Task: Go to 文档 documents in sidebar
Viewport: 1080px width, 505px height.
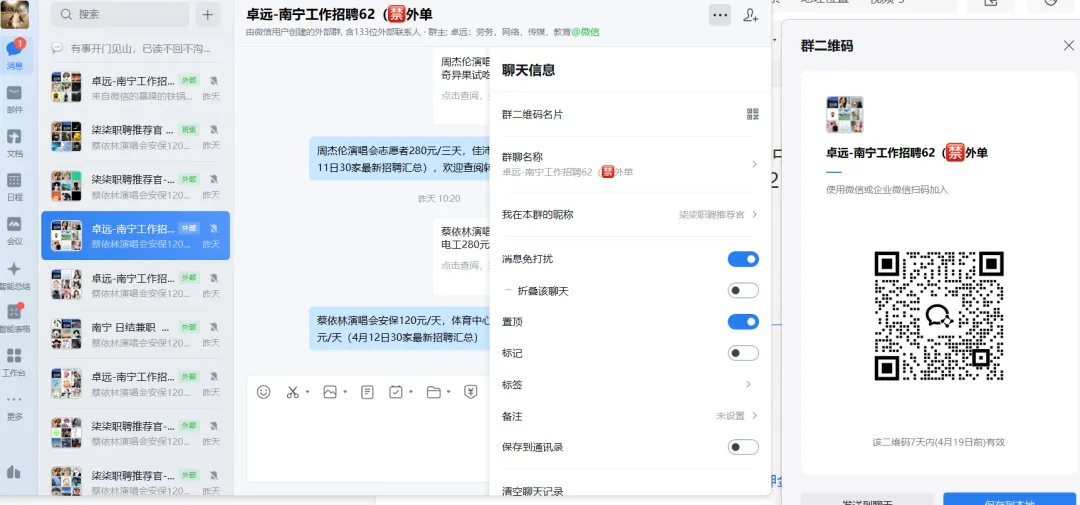Action: (14, 143)
